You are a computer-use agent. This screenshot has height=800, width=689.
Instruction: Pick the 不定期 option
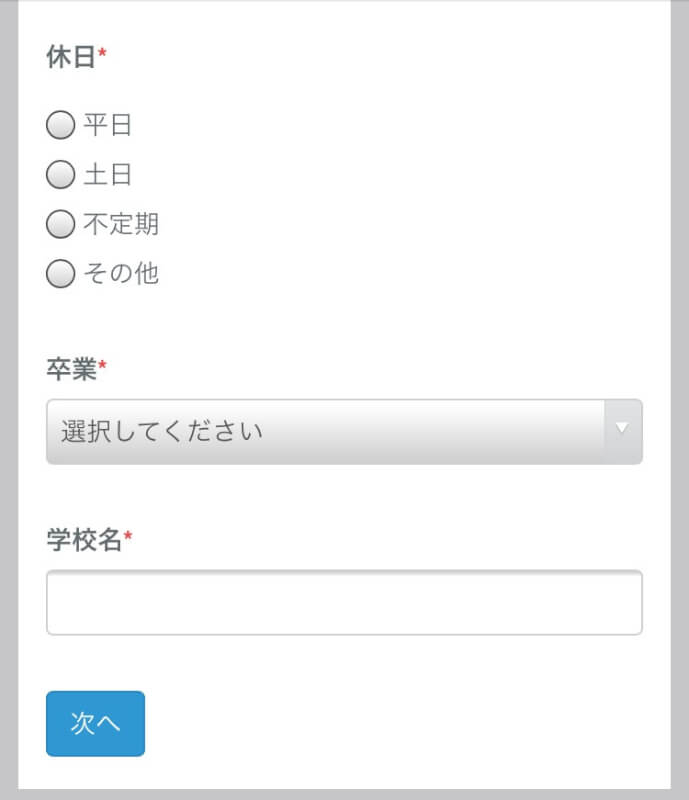[x=61, y=225]
